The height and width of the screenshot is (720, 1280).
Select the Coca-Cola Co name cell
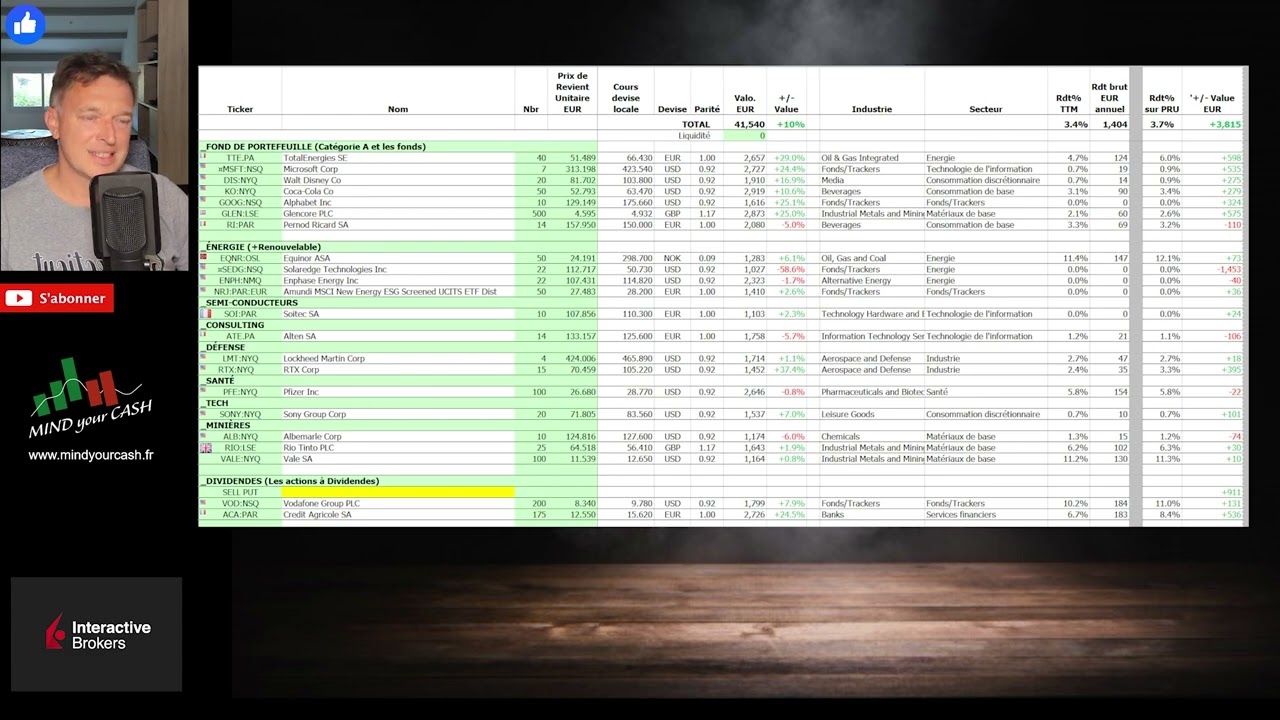pyautogui.click(x=398, y=191)
